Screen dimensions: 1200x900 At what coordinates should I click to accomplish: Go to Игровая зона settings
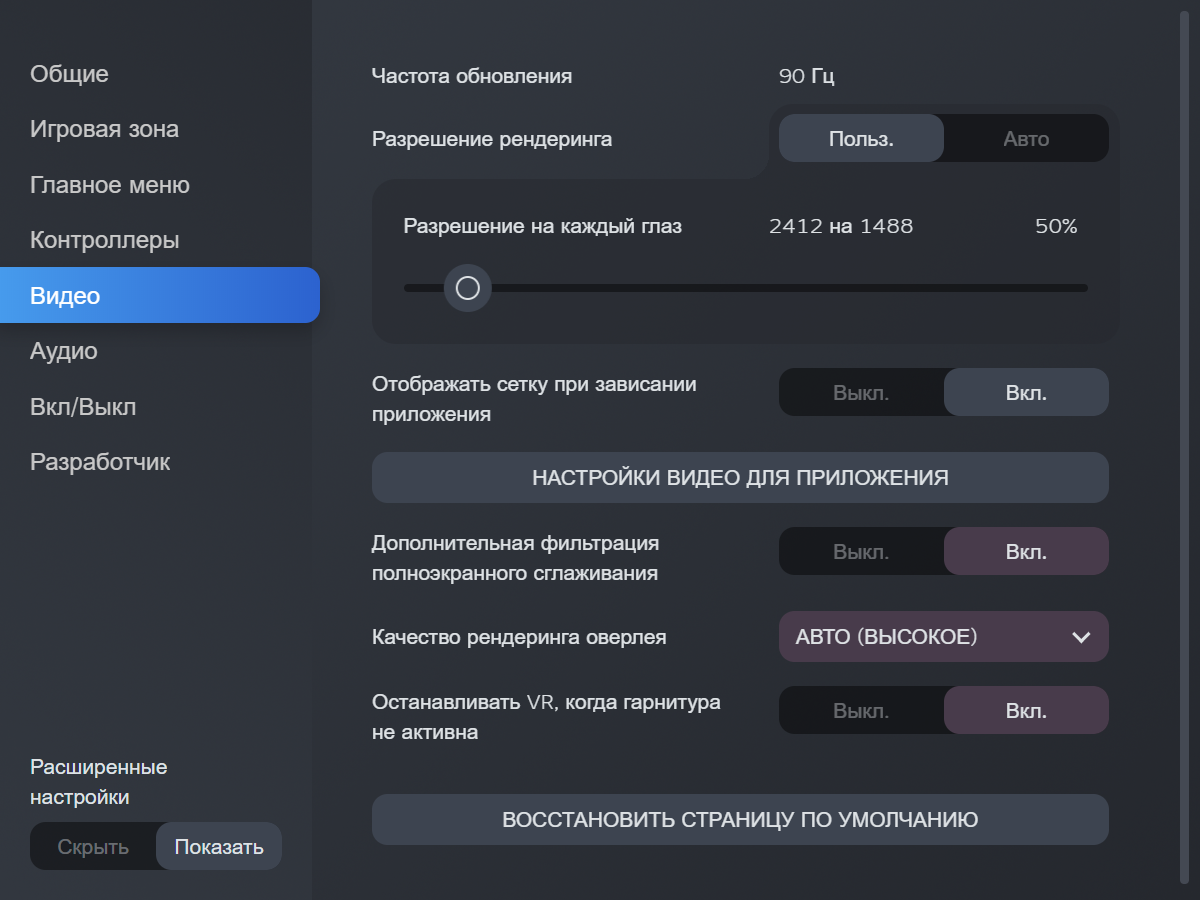105,129
